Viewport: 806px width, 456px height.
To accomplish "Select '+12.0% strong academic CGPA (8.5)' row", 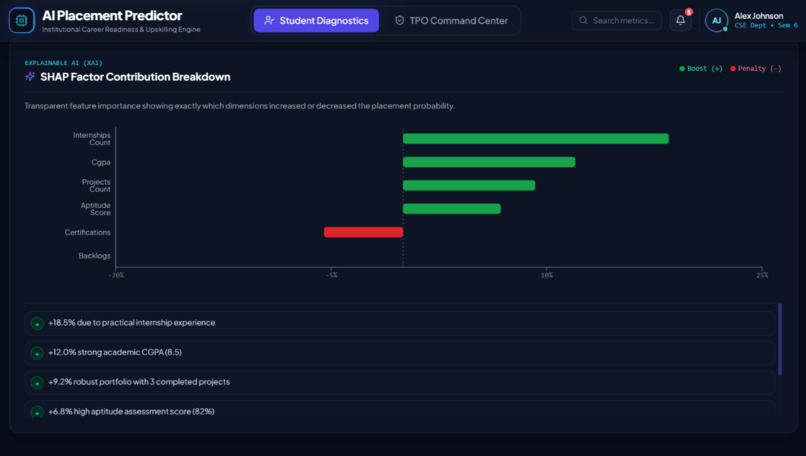I will [400, 353].
